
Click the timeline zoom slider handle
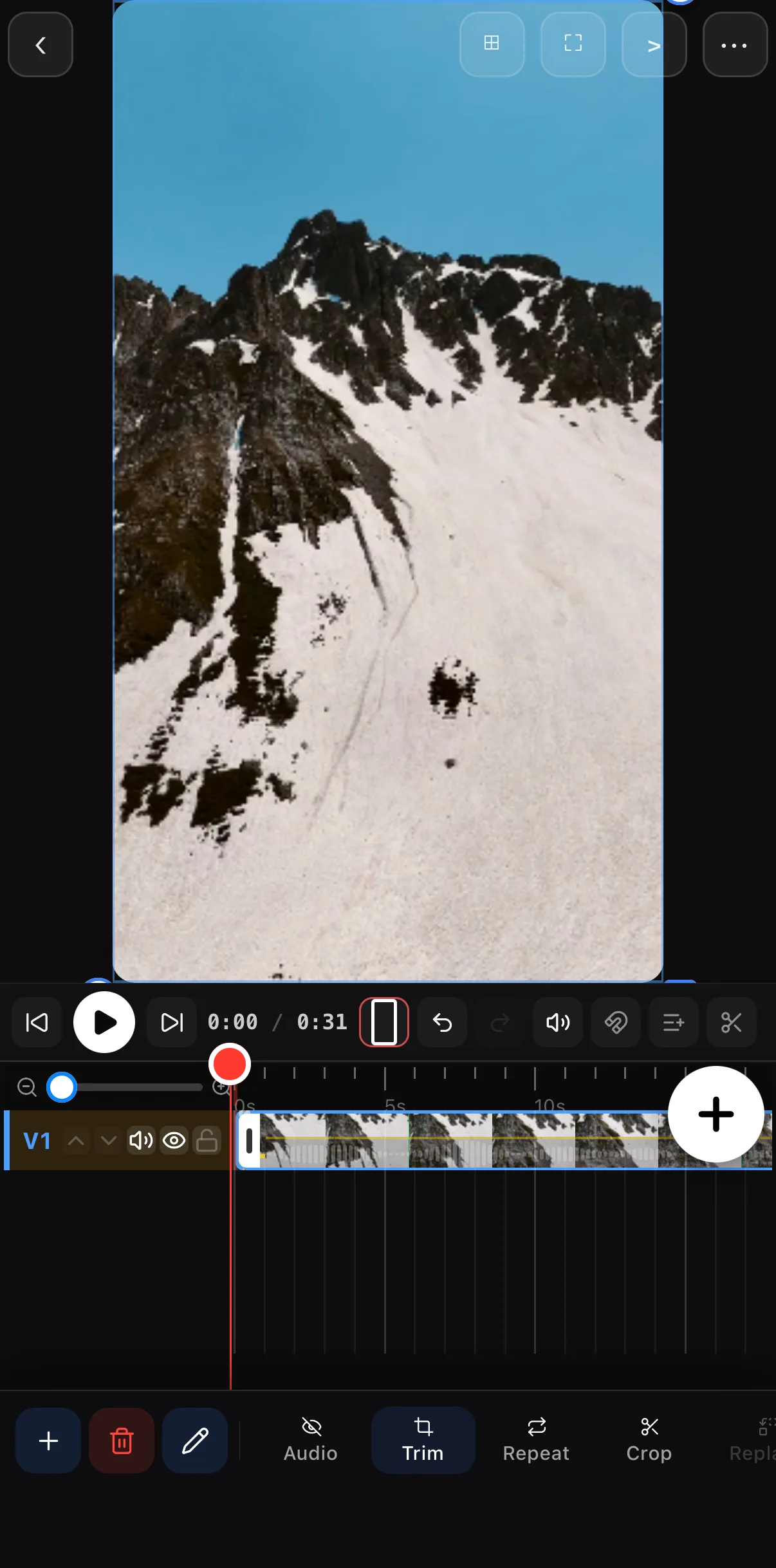(62, 1087)
